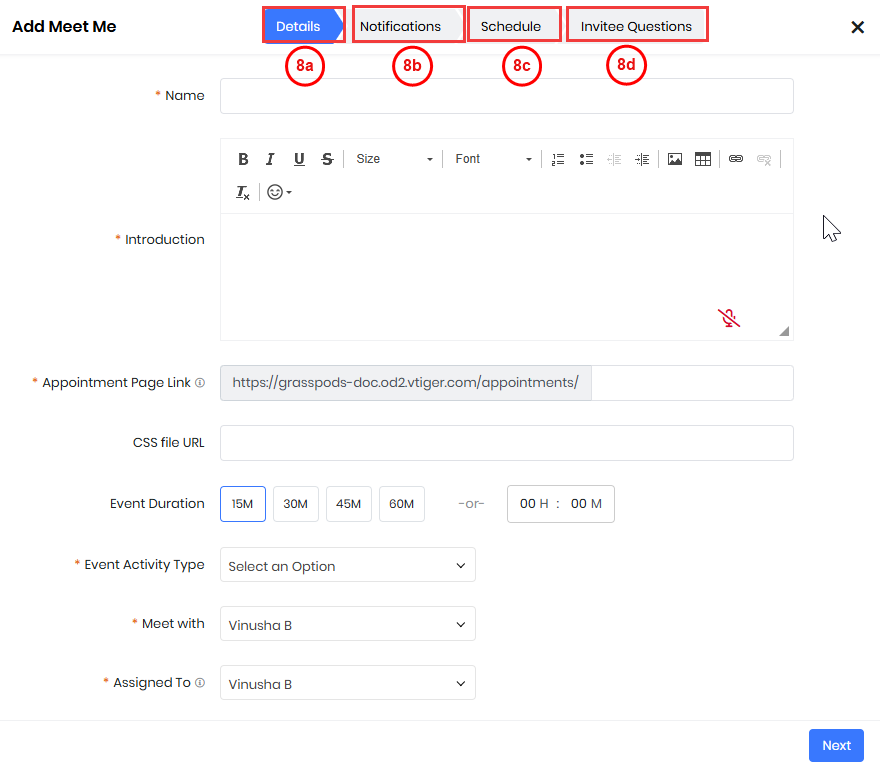Apply italic formatting in the editor

[270, 159]
